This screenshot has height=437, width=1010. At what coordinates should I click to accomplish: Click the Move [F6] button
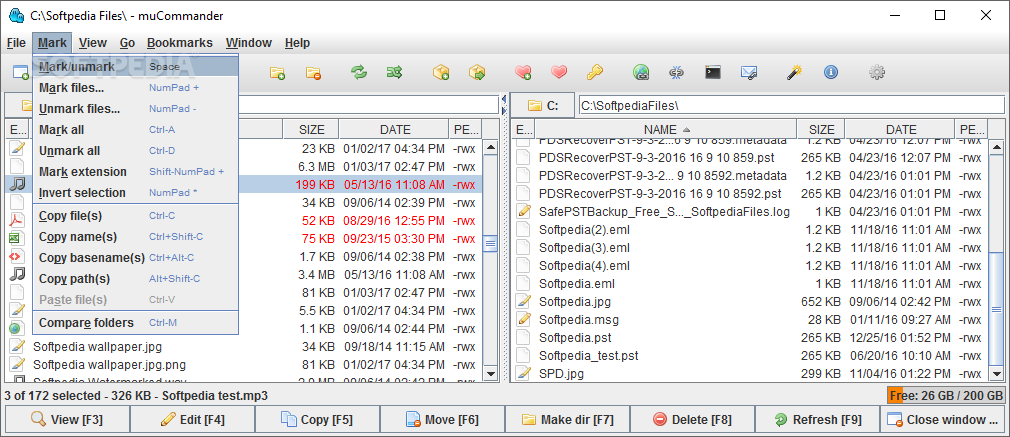point(442,420)
